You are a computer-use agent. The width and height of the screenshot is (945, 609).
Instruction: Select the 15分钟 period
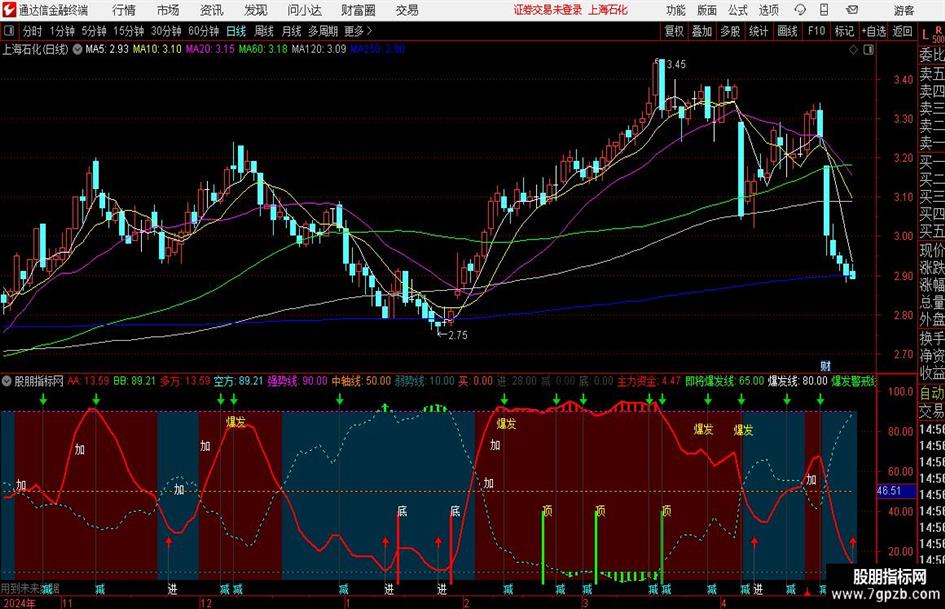129,31
